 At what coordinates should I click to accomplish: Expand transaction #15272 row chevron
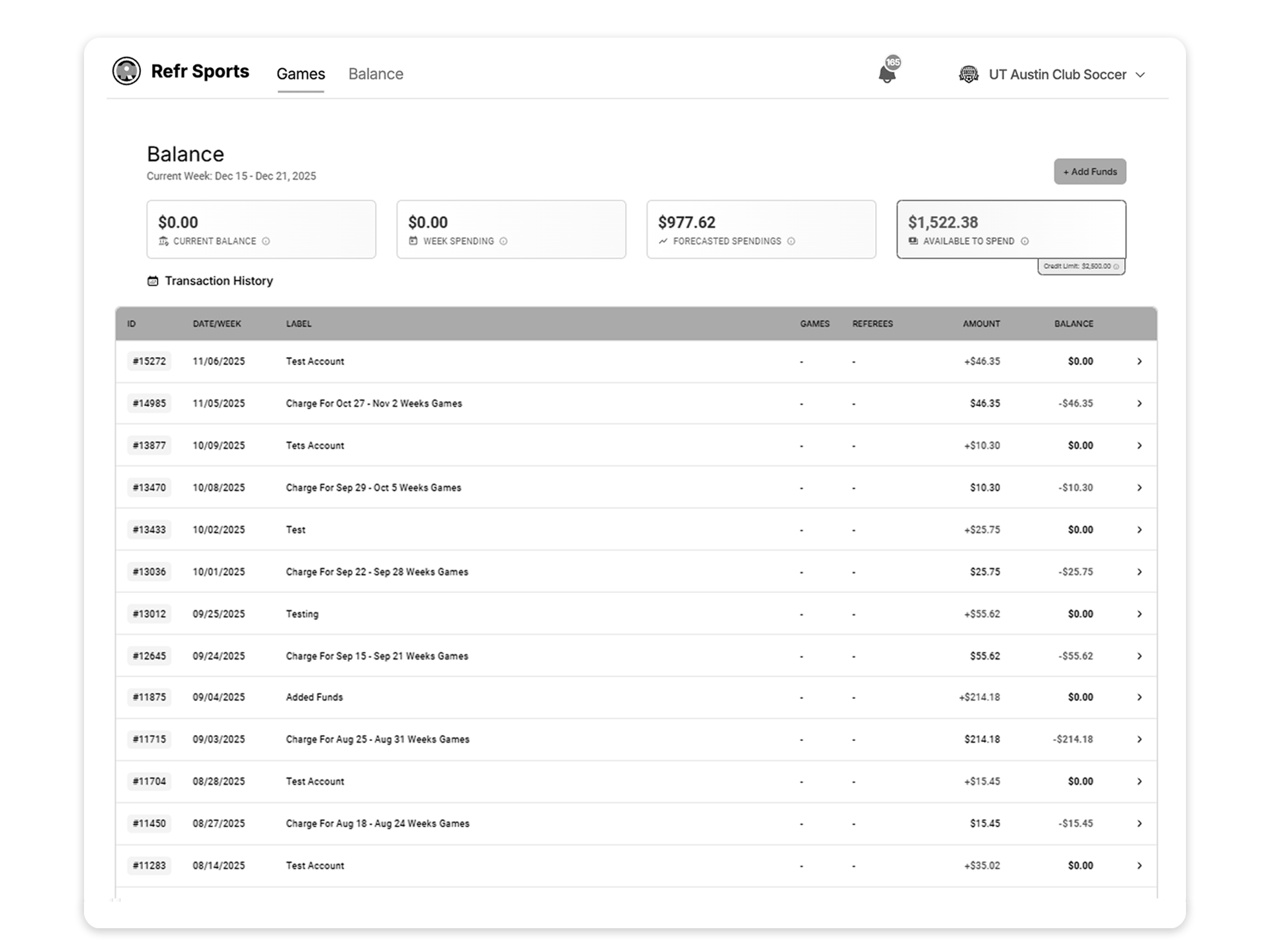pyautogui.click(x=1139, y=362)
